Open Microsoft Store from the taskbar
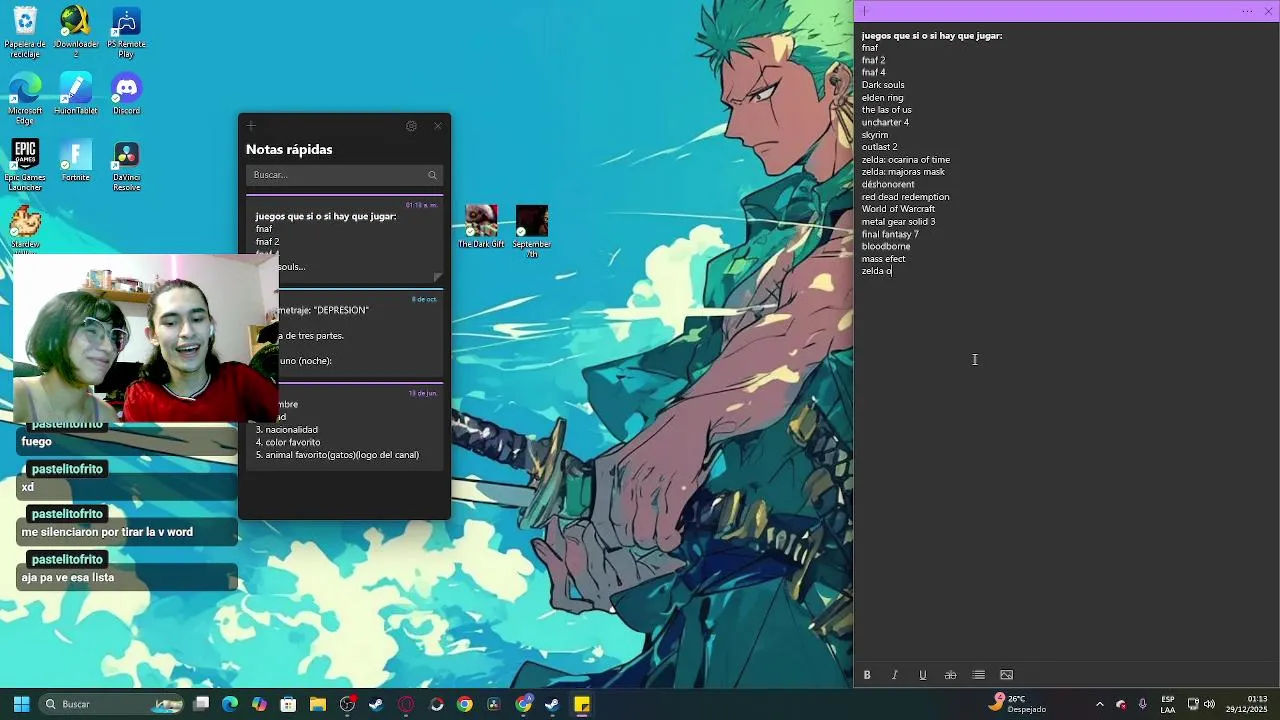 [288, 704]
